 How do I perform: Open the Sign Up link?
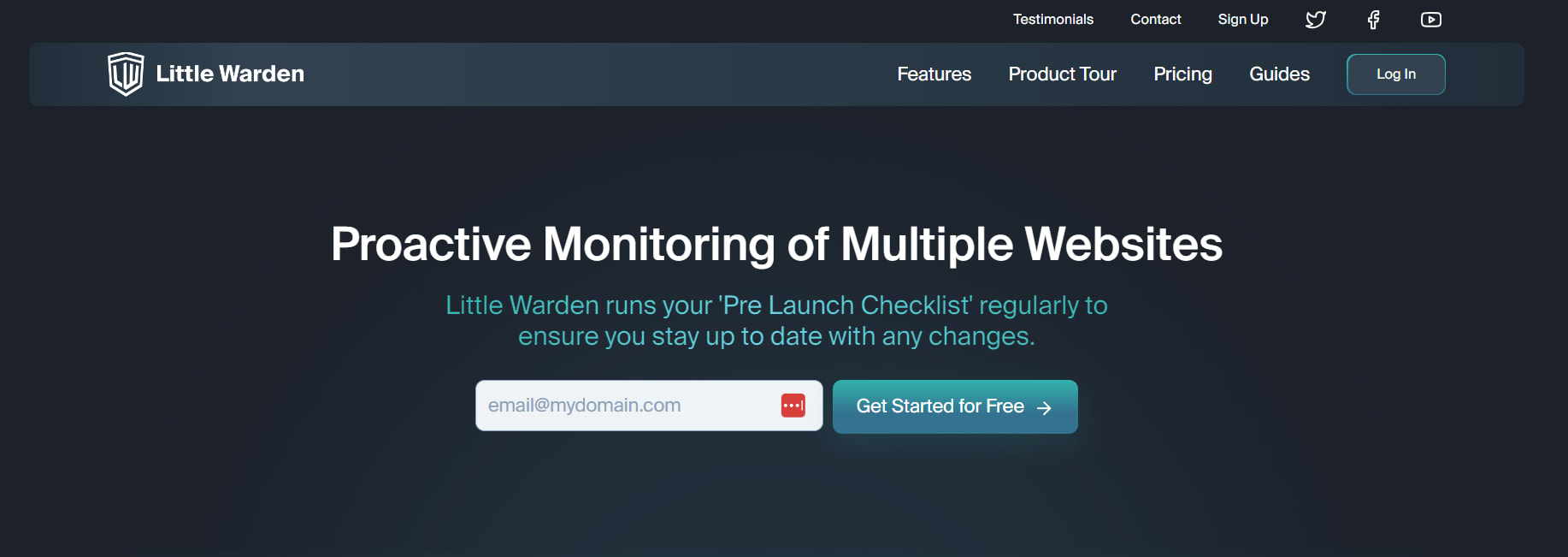click(1243, 20)
